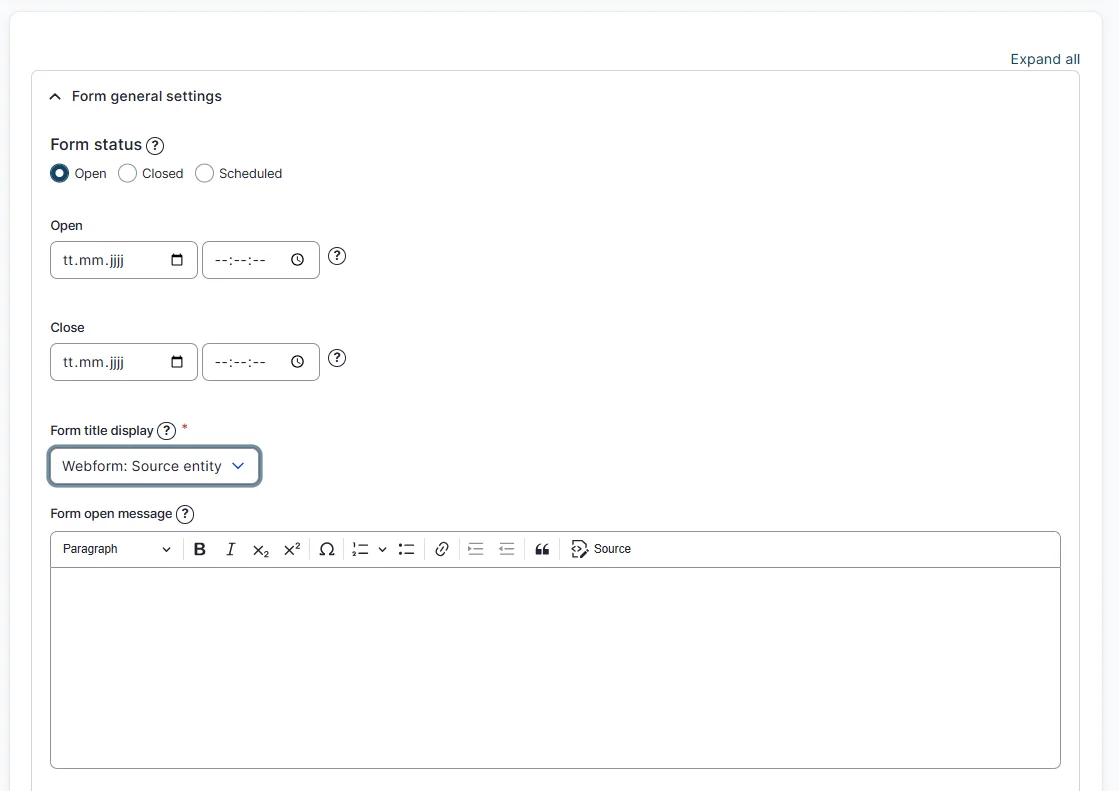Viewport: 1119px width, 791px height.
Task: Apply italic formatting
Action: [x=230, y=549]
